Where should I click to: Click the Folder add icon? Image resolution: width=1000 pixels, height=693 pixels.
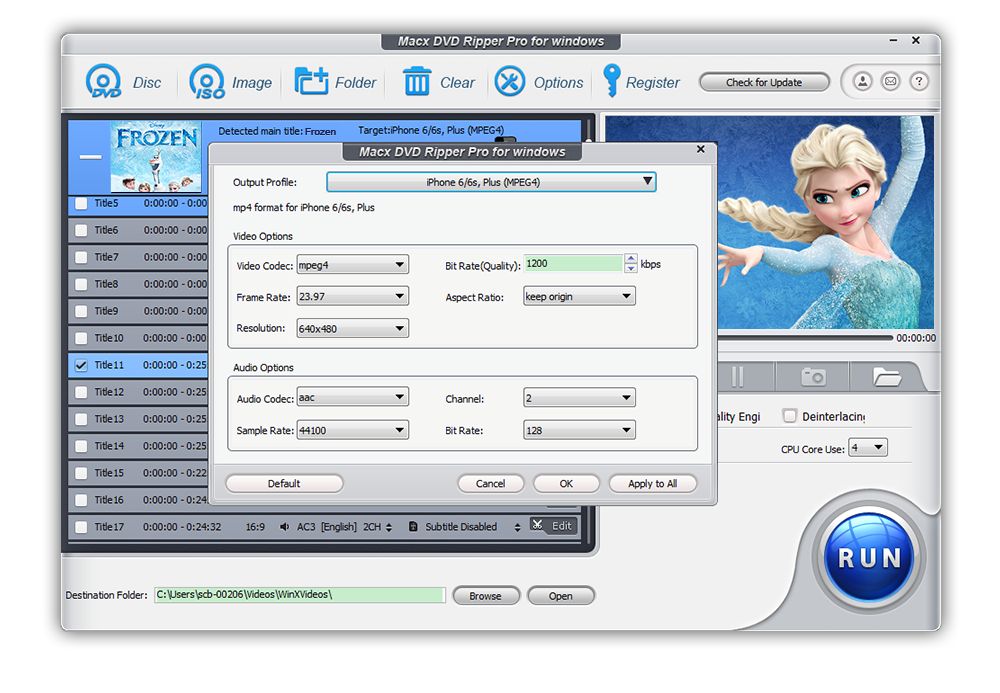tap(311, 81)
